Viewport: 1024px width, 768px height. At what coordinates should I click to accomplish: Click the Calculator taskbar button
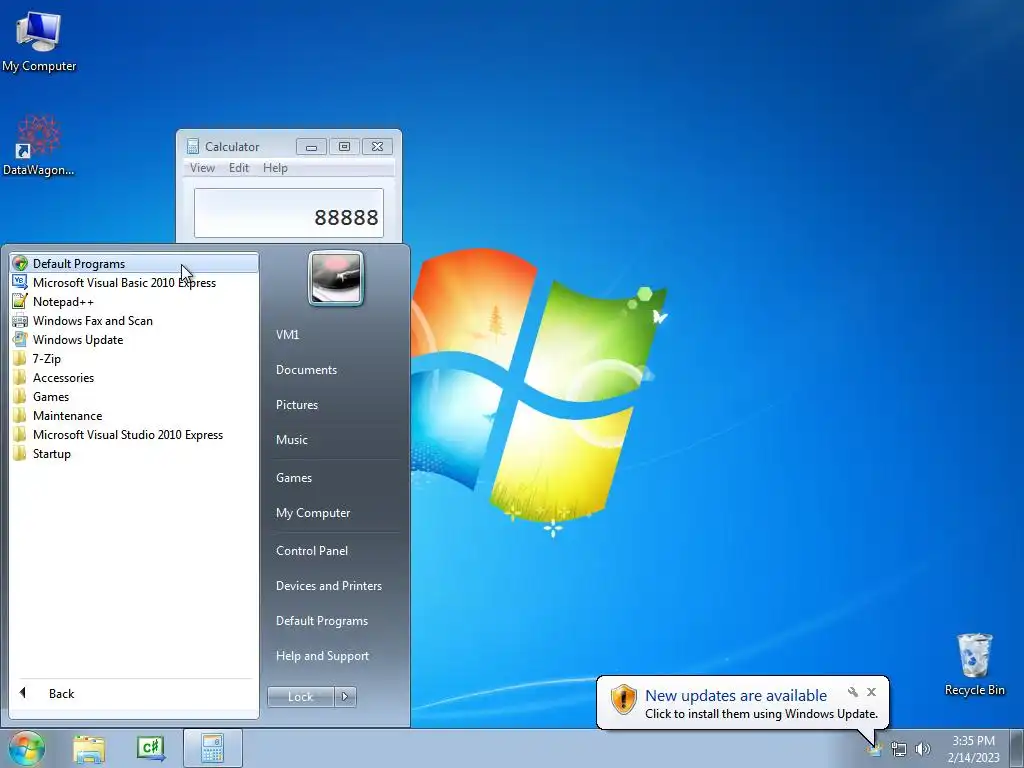point(213,748)
